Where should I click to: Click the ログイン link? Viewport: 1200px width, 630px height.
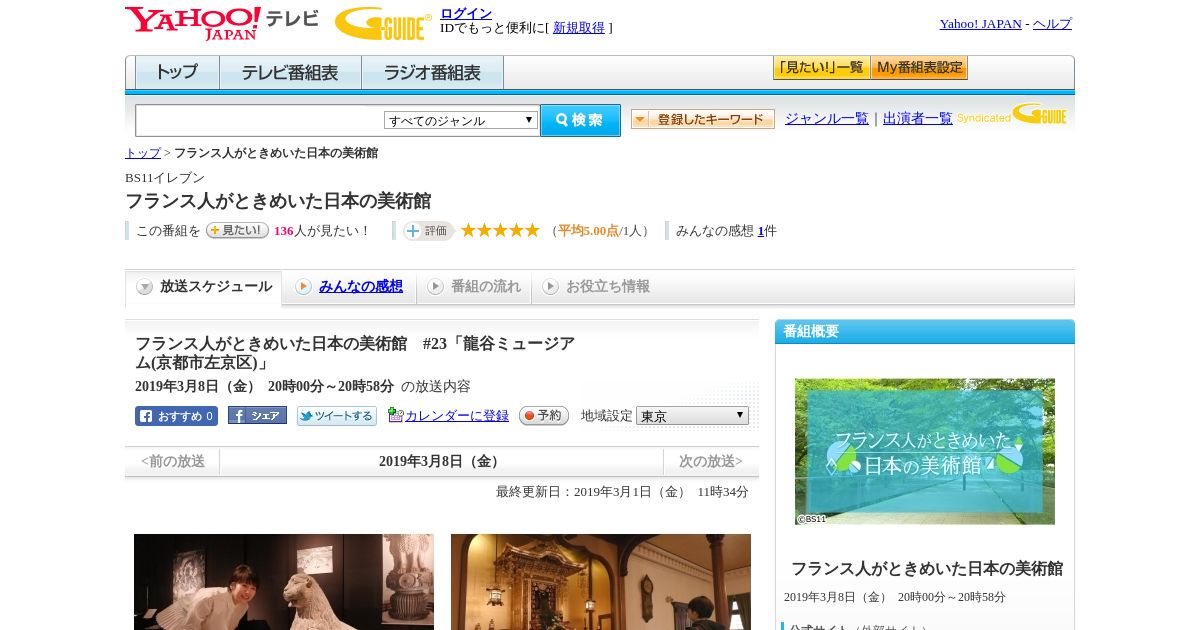tap(466, 13)
